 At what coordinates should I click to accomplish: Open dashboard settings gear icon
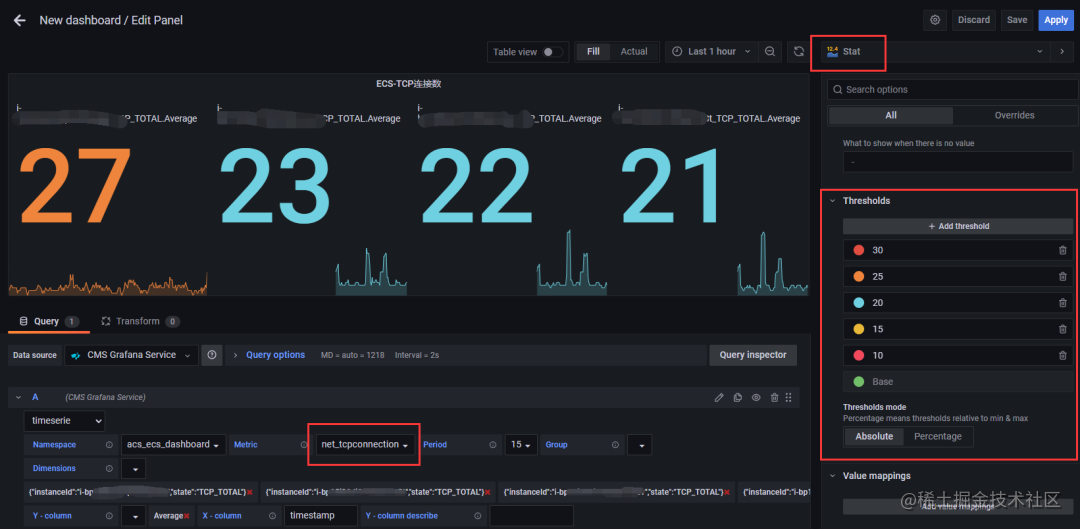tap(935, 20)
